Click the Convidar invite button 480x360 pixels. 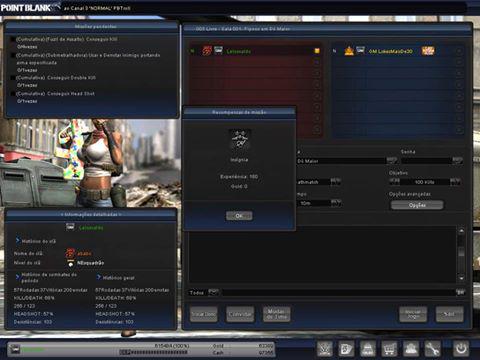(x=240, y=314)
